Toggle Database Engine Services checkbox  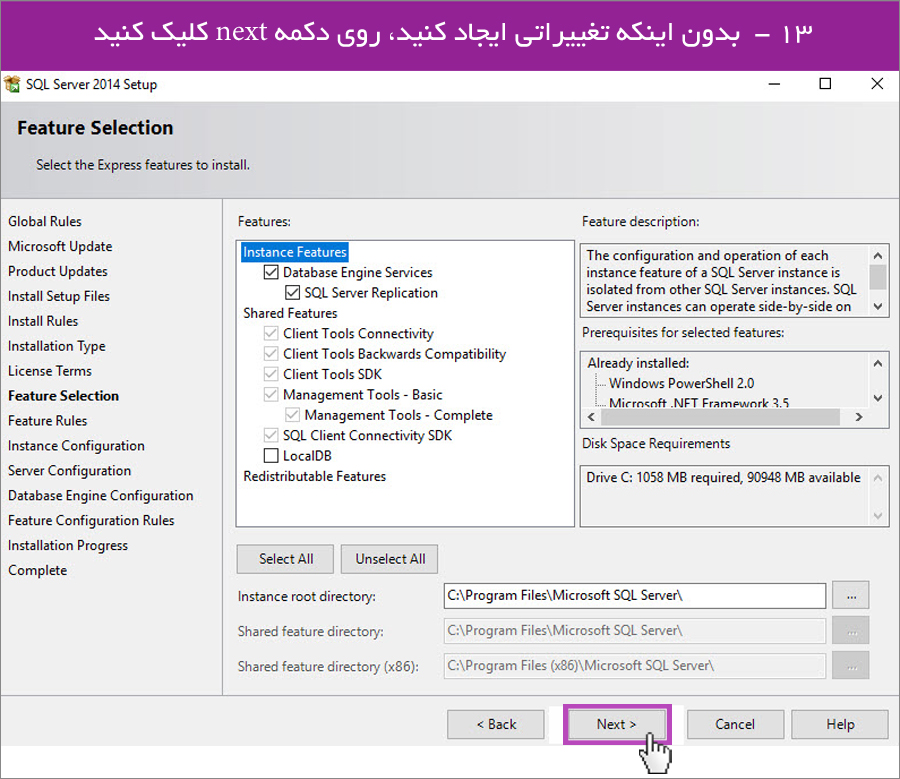coord(271,272)
